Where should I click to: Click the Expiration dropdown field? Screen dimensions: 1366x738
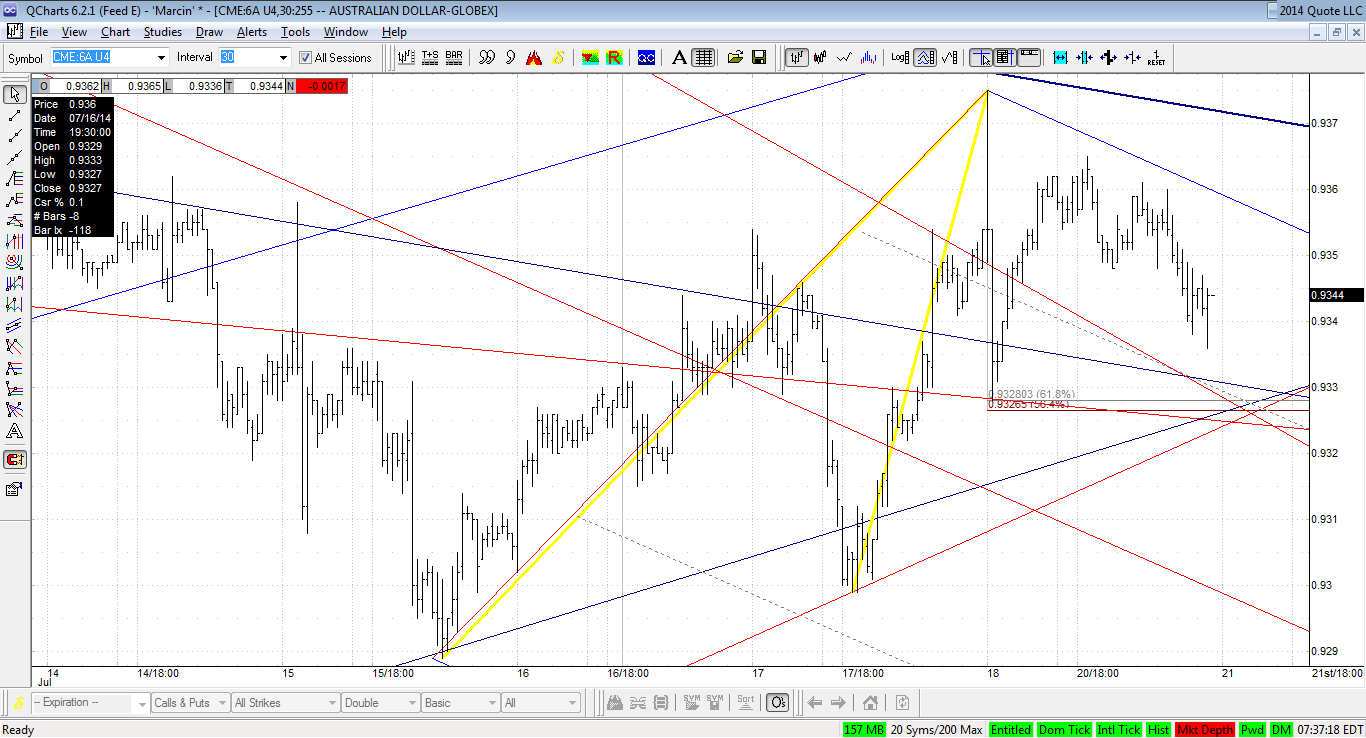click(89, 703)
